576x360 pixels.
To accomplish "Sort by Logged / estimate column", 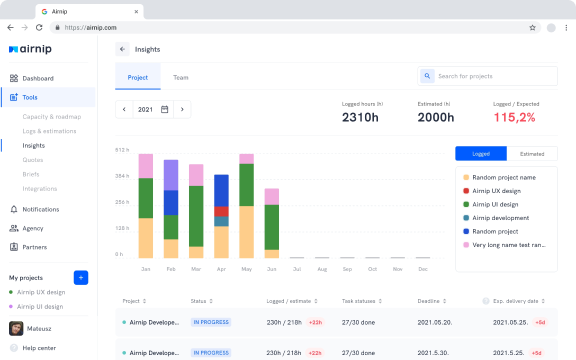I will pyautogui.click(x=292, y=301).
